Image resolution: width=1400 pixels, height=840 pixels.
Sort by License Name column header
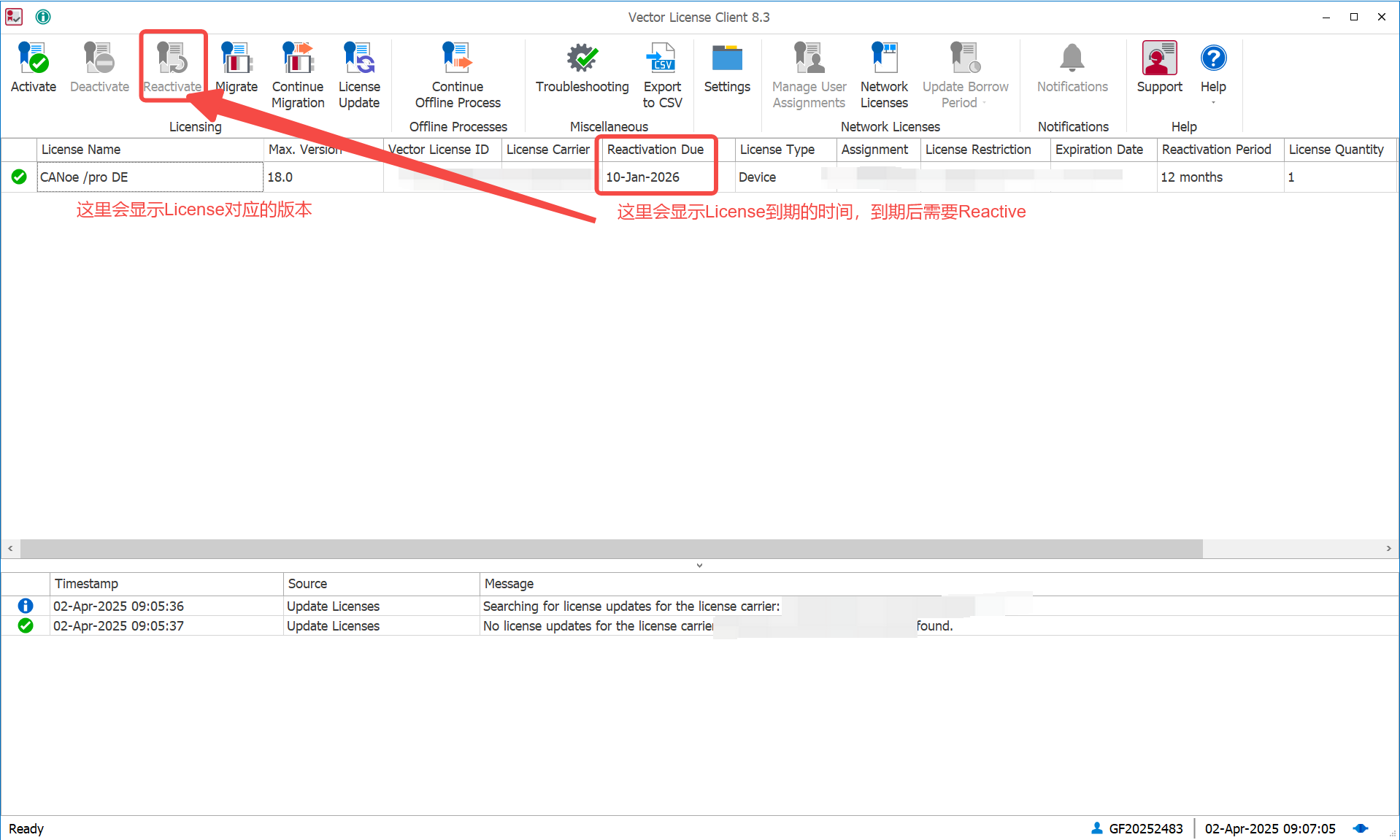pyautogui.click(x=150, y=150)
